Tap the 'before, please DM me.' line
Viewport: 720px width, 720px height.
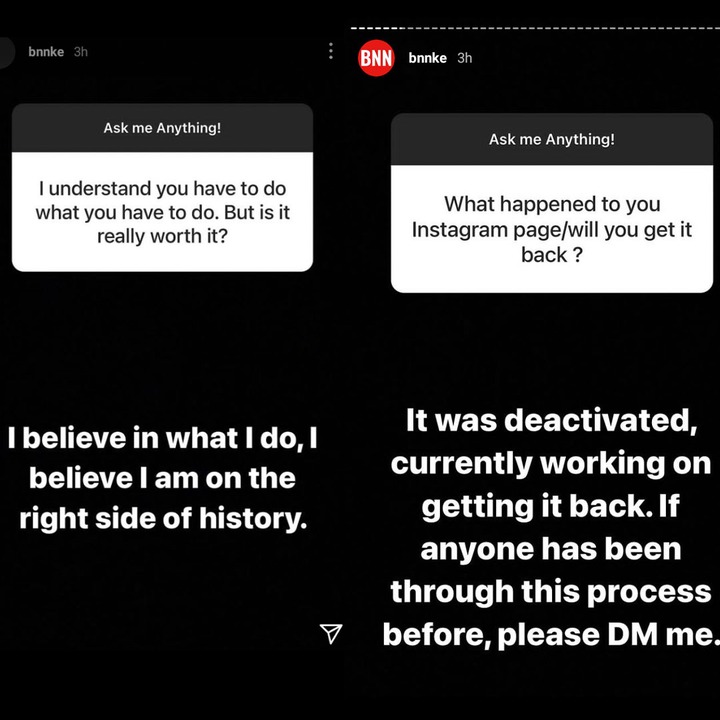(551, 635)
